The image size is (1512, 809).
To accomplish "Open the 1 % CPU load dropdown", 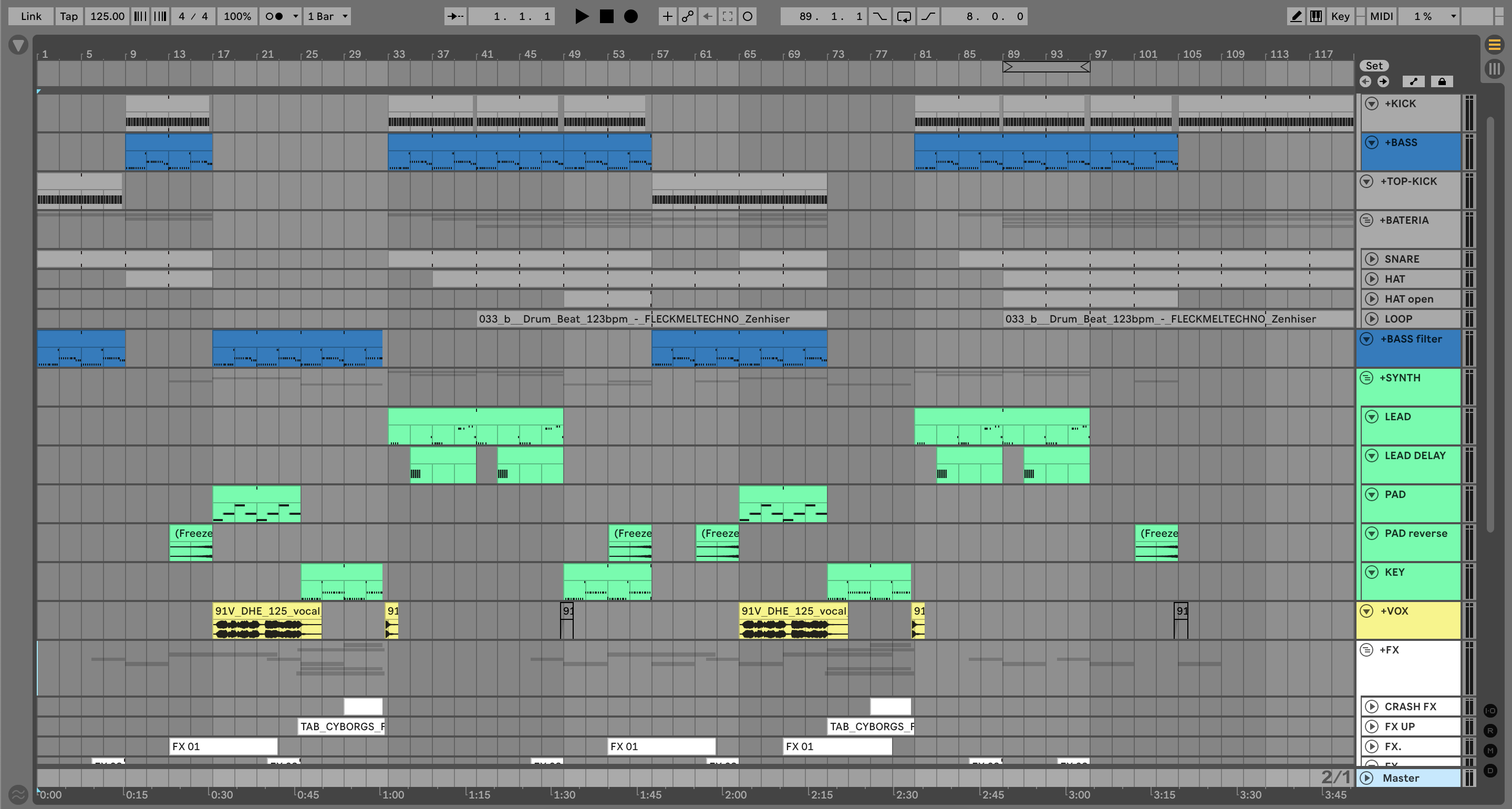I will pyautogui.click(x=1428, y=16).
